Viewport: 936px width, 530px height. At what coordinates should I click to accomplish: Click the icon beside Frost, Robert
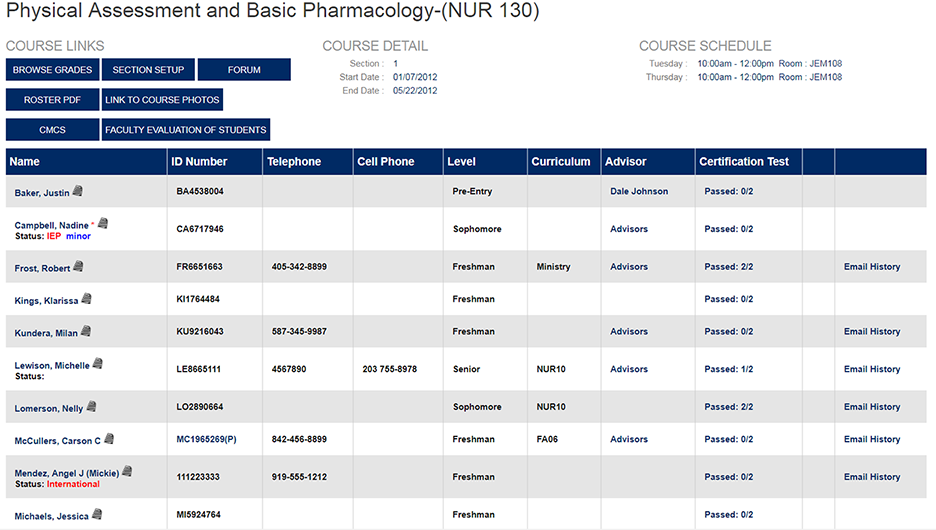[79, 267]
